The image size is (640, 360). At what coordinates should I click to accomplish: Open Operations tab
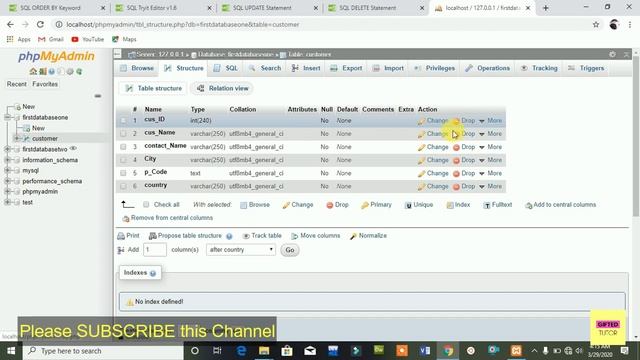coord(487,68)
